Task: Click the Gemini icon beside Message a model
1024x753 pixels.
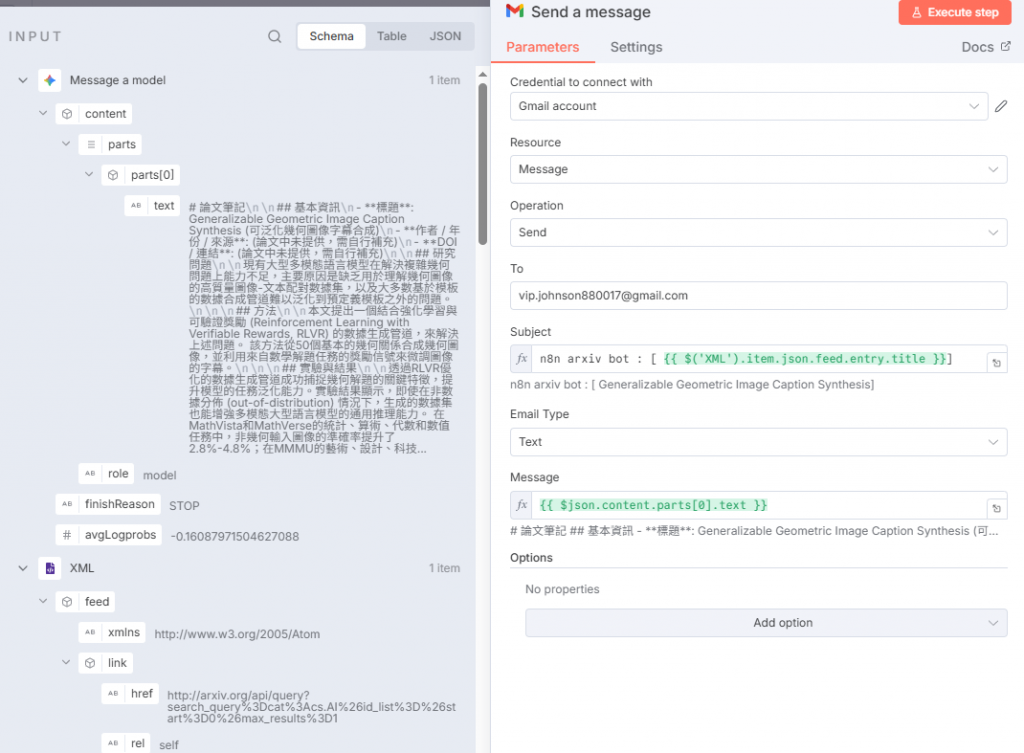Action: click(50, 80)
